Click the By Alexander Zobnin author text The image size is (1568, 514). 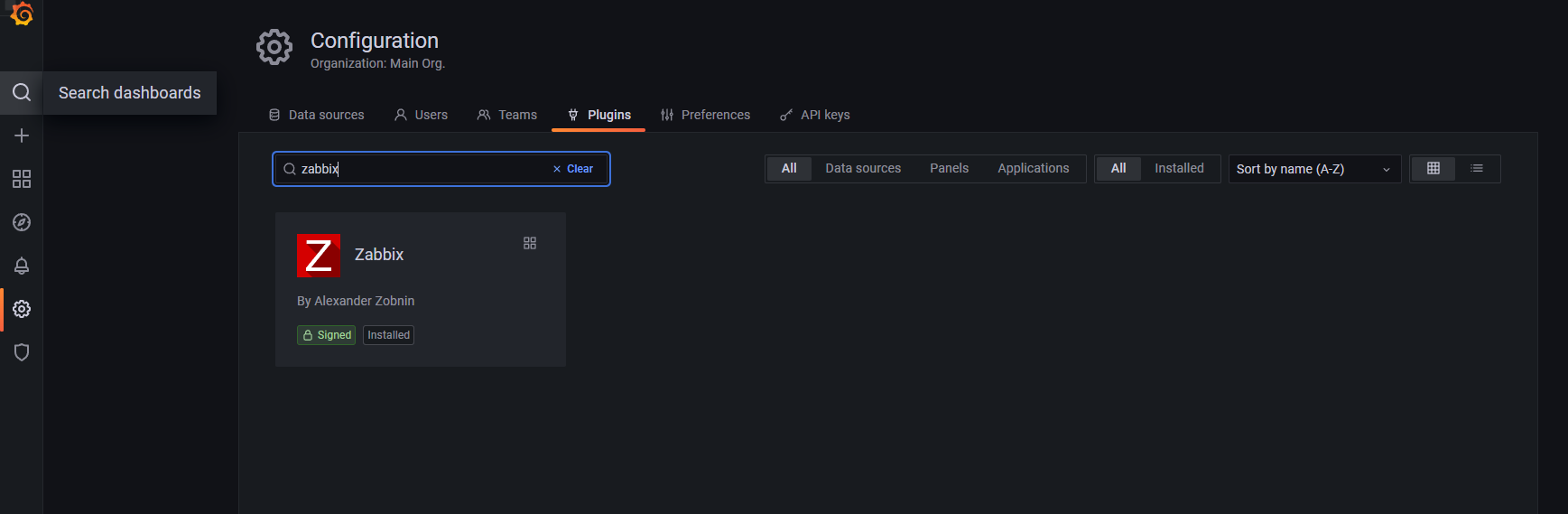coord(356,301)
